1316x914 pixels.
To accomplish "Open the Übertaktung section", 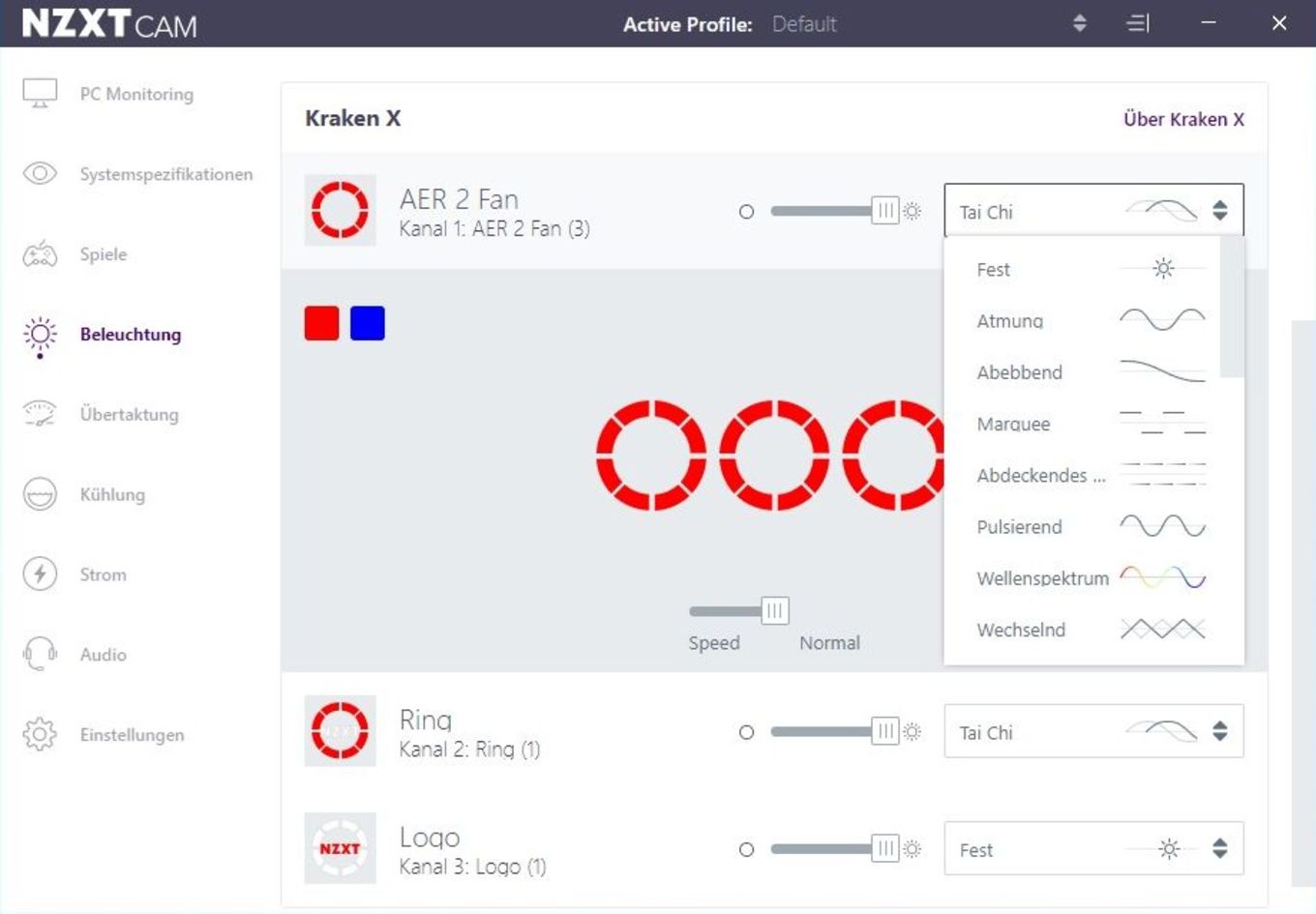I will 130,414.
